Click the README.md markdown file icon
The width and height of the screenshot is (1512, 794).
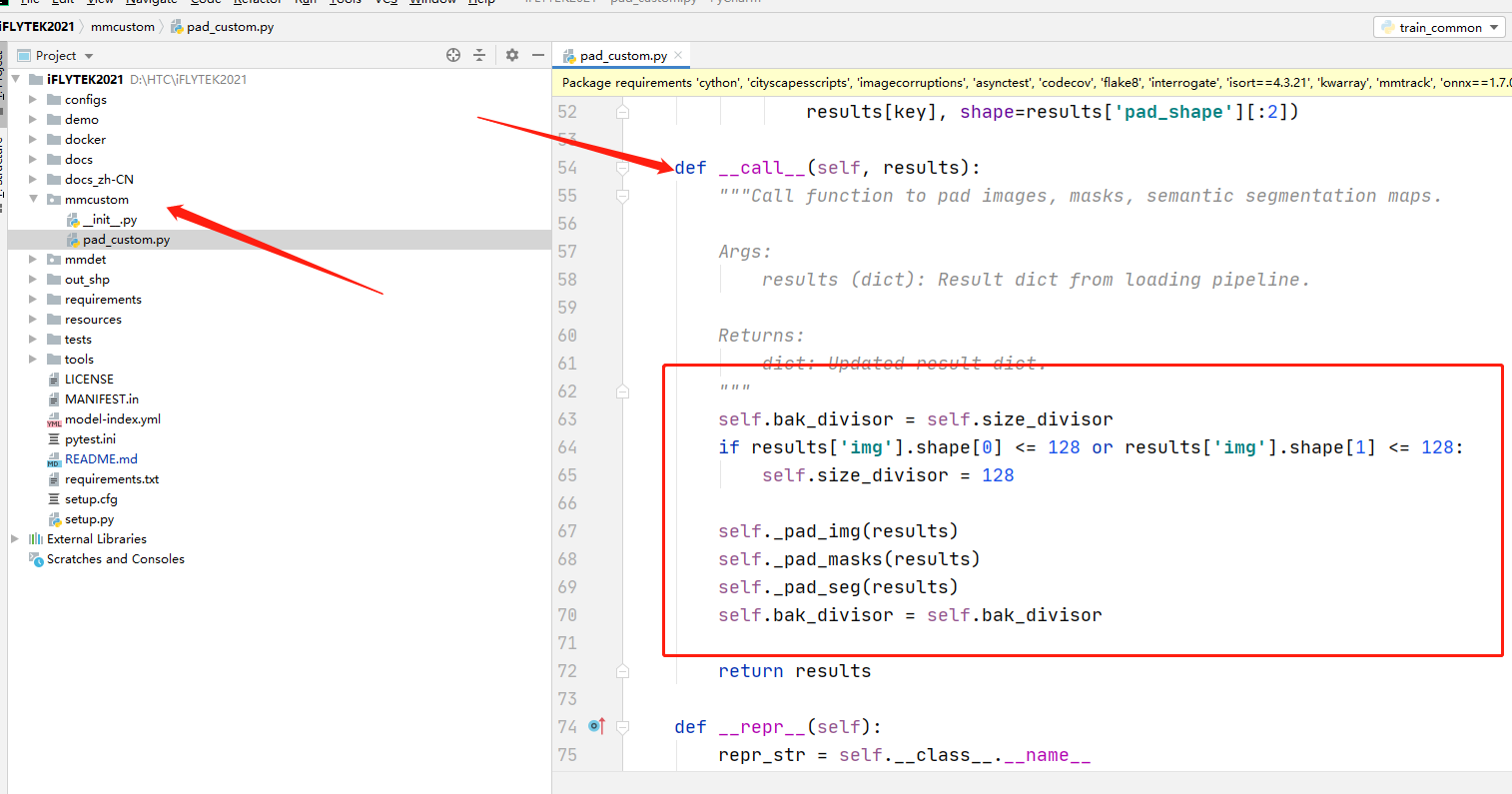tap(54, 459)
